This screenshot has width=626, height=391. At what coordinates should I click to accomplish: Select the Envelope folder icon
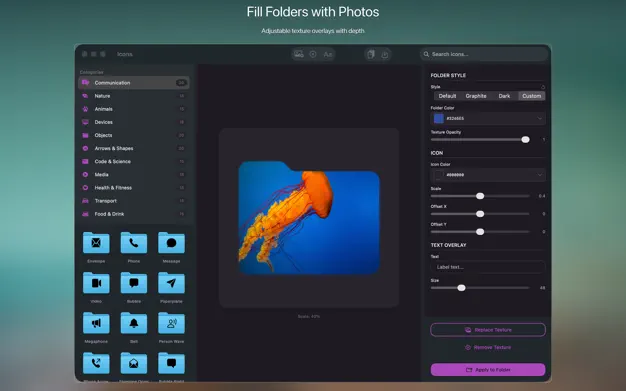(x=96, y=242)
